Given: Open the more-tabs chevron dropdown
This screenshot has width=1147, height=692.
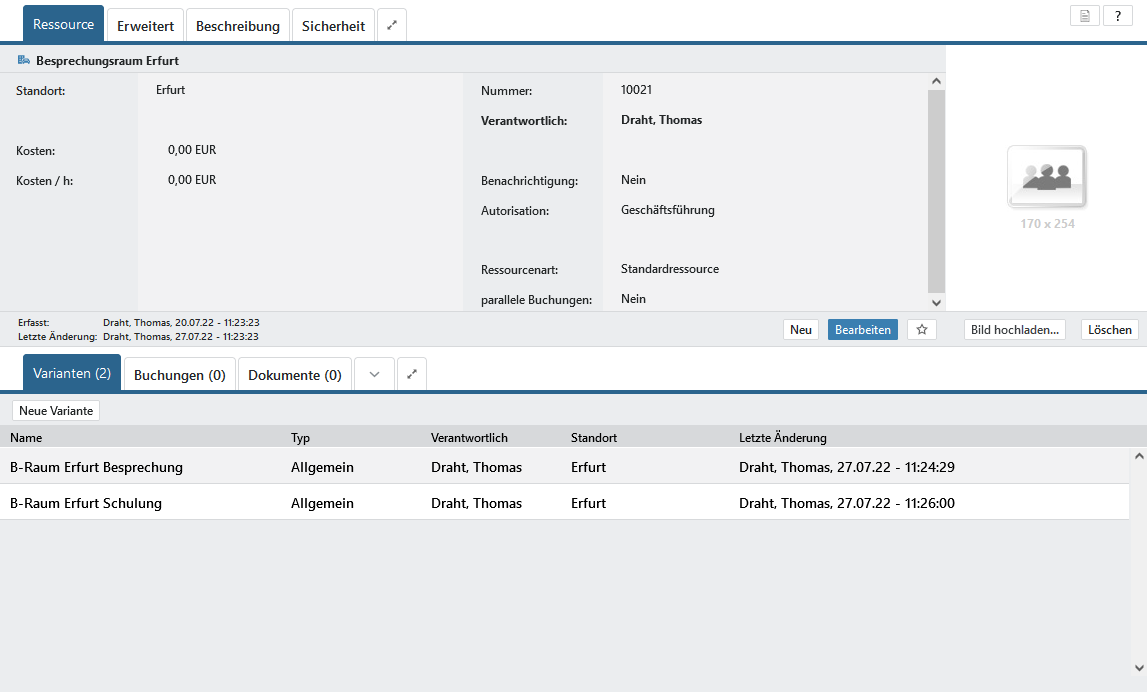Looking at the screenshot, I should click(x=374, y=374).
